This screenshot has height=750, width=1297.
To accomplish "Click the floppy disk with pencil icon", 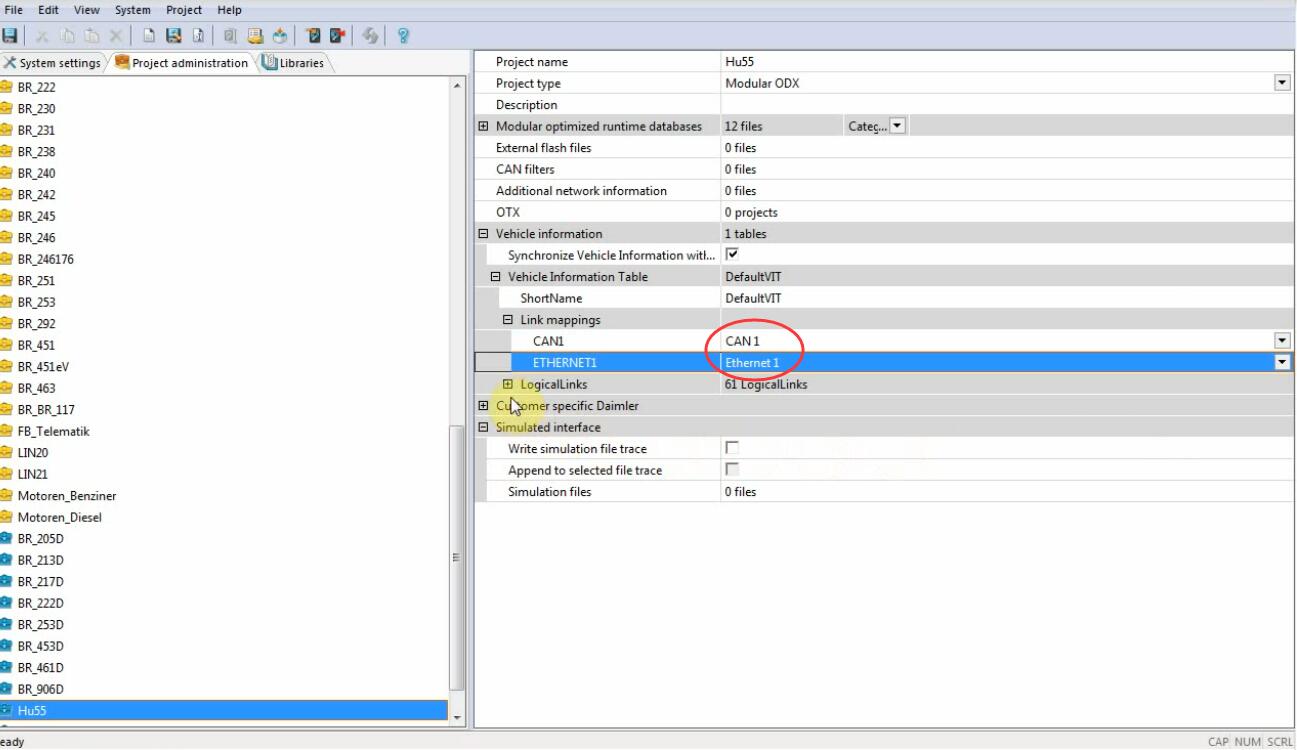I will point(173,36).
